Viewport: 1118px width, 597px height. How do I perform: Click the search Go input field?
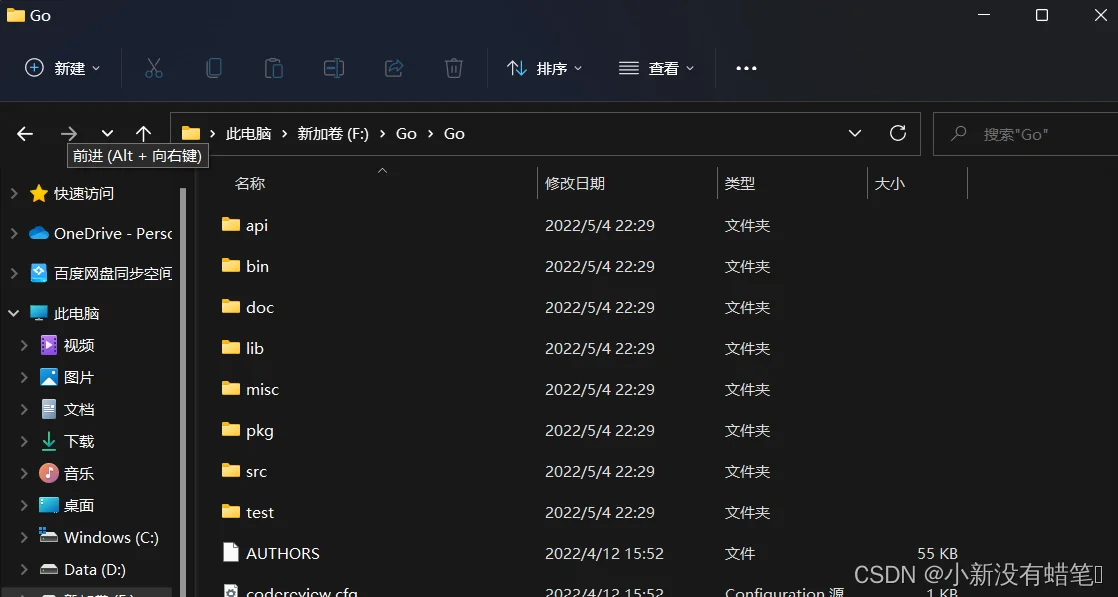pyautogui.click(x=1025, y=133)
